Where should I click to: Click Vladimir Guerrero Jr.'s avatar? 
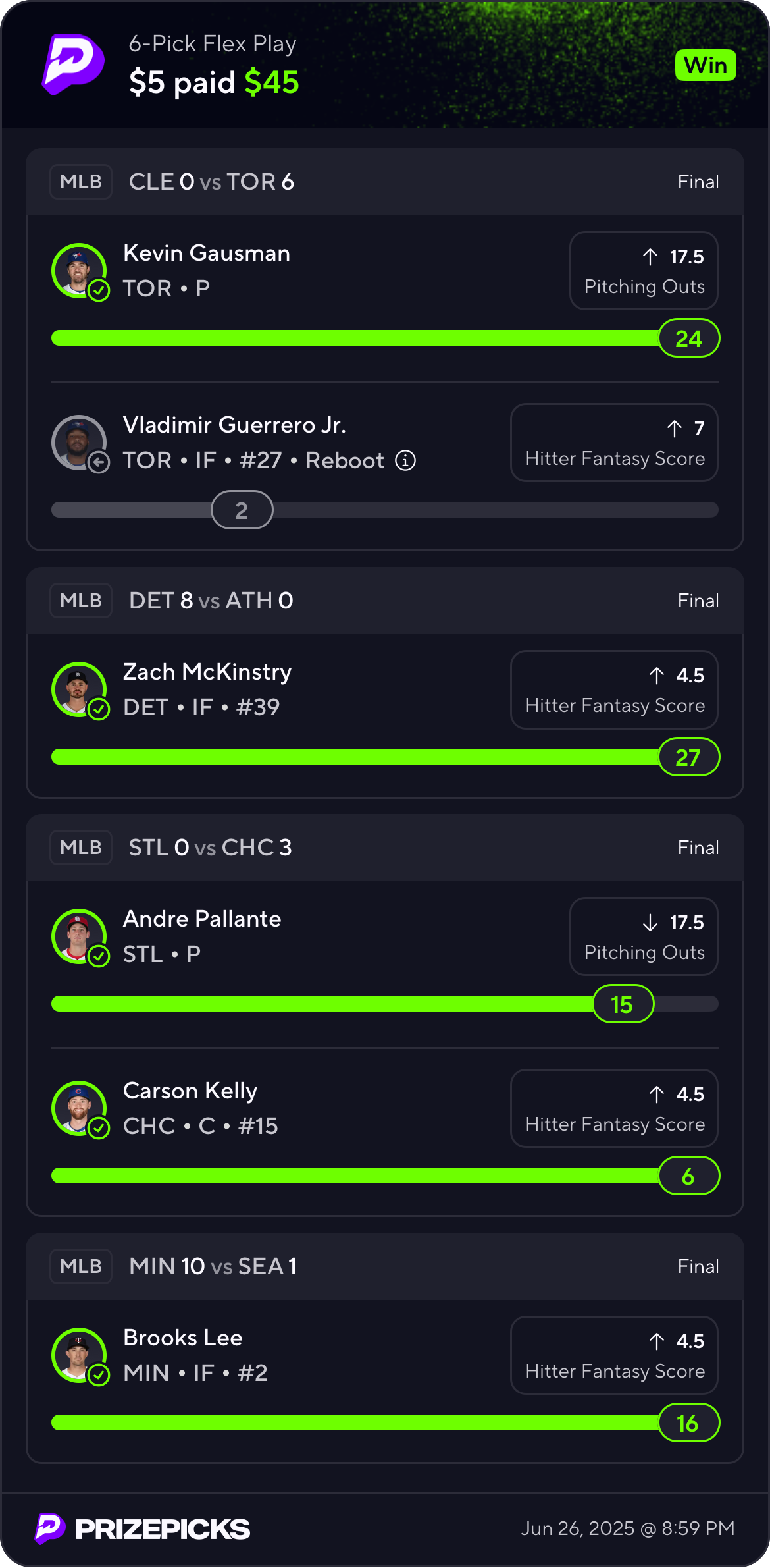(x=79, y=443)
